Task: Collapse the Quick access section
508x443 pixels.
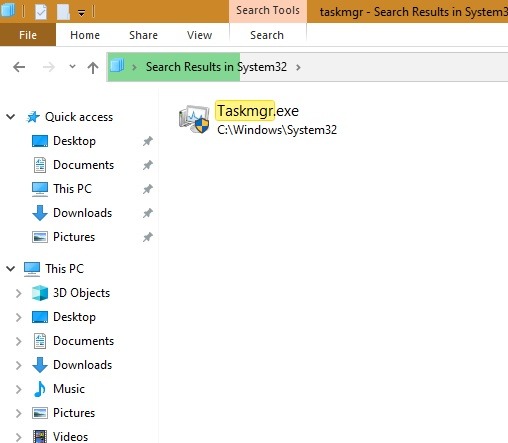Action: pos(11,117)
